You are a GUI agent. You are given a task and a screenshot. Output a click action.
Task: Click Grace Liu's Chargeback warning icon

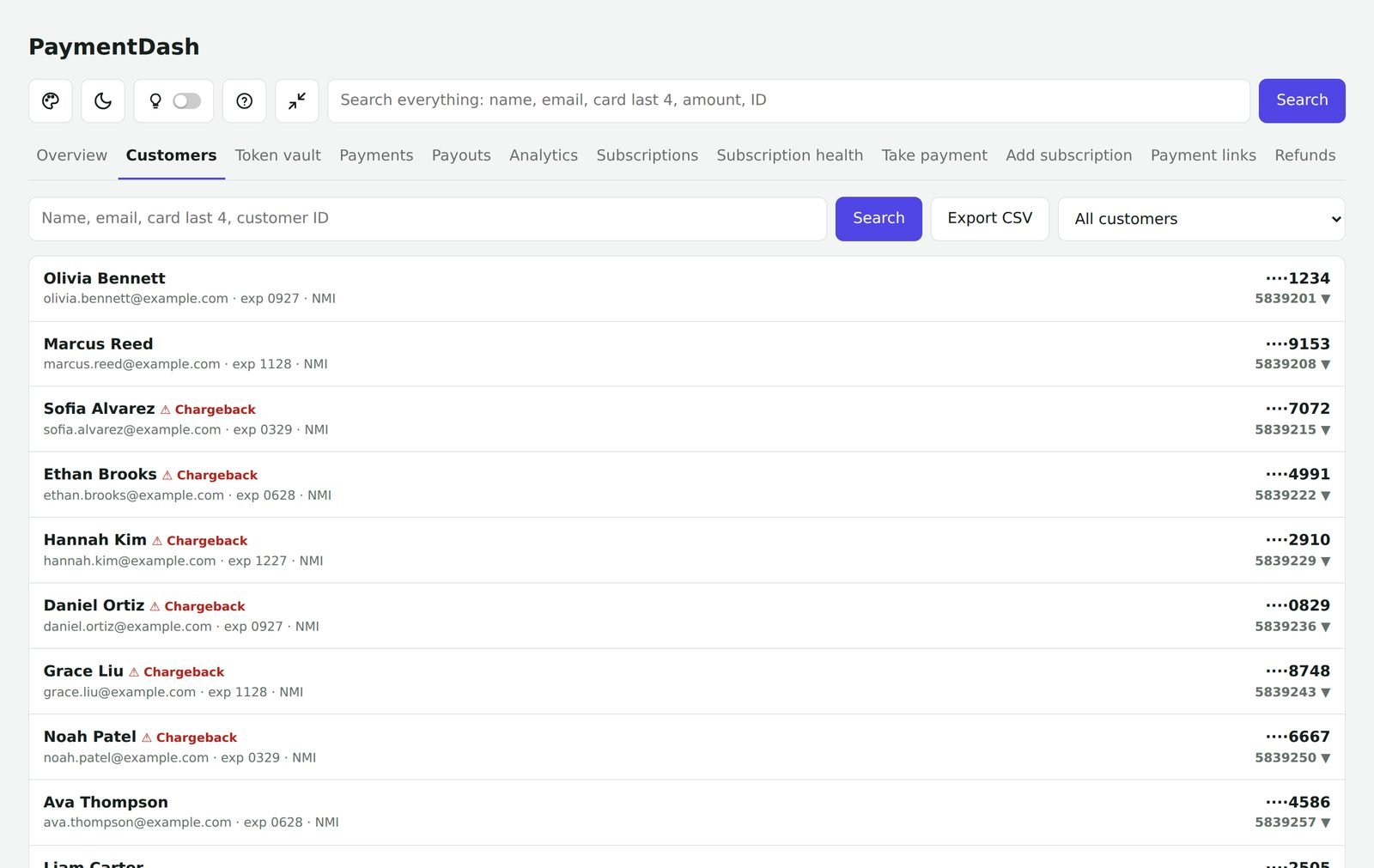pyautogui.click(x=134, y=672)
